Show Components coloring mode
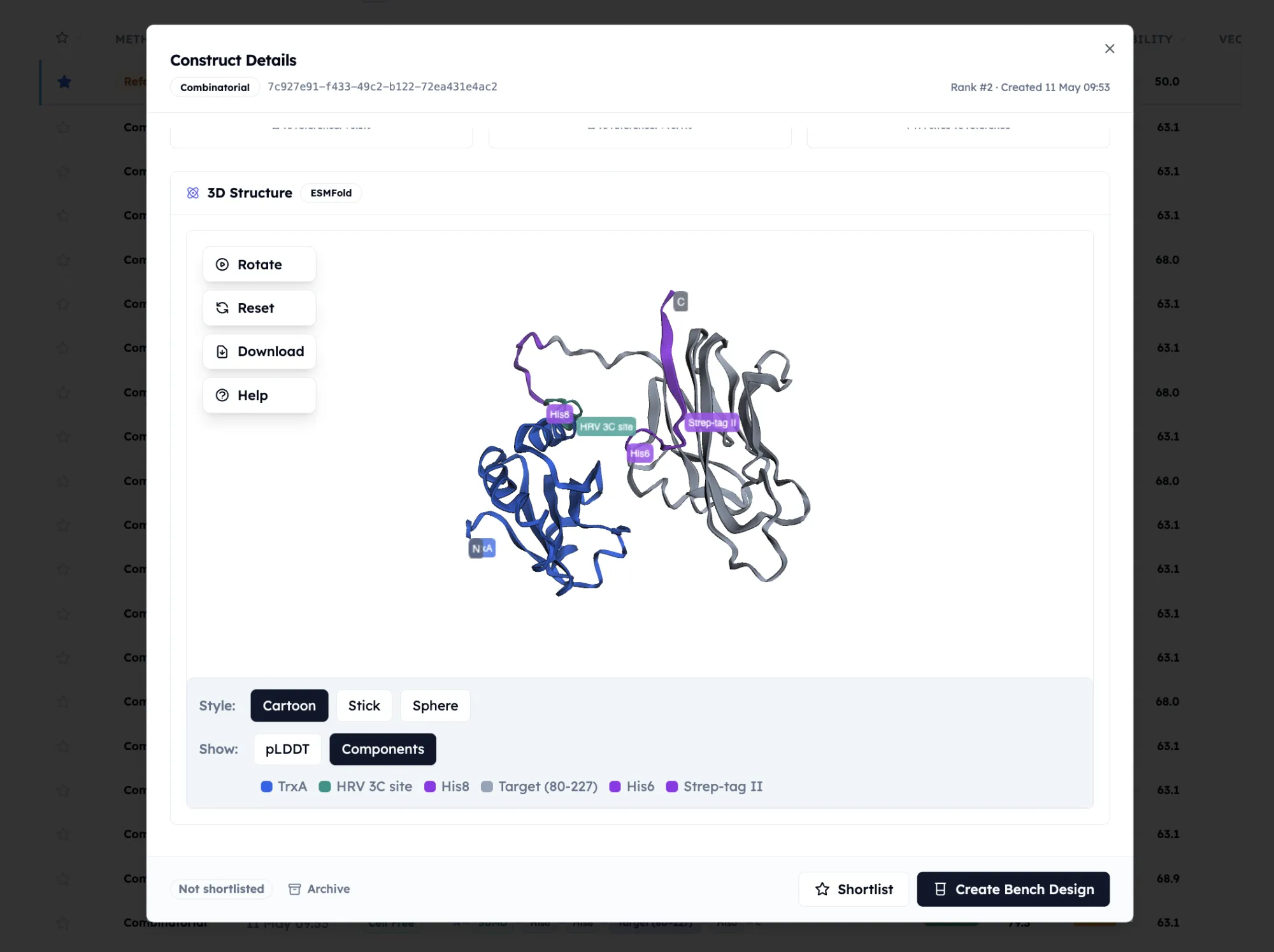1274x952 pixels. [x=383, y=749]
